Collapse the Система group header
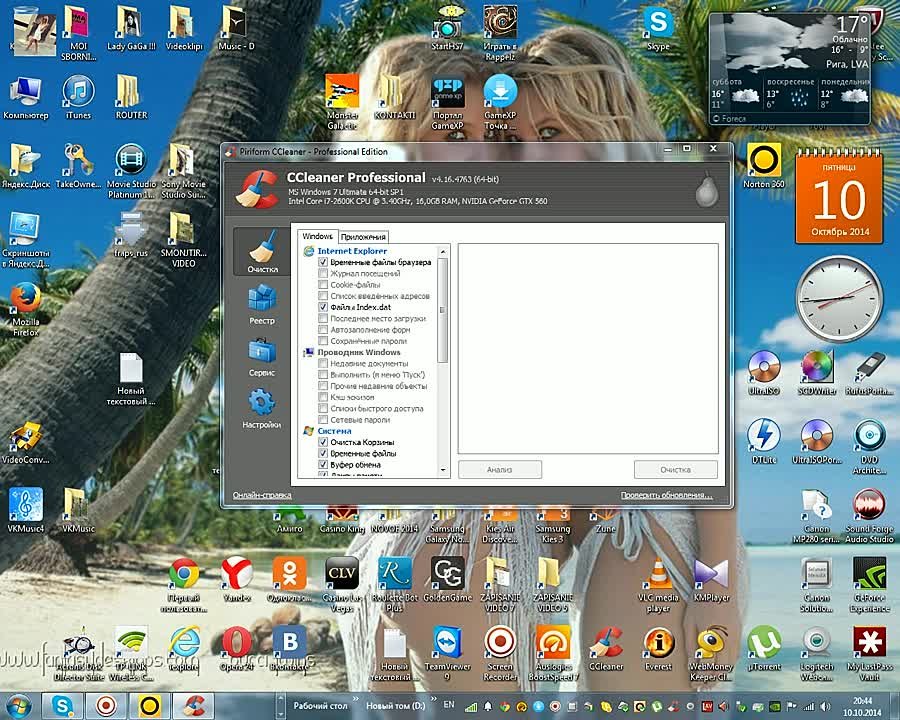Image resolution: width=900 pixels, height=720 pixels. (x=334, y=431)
